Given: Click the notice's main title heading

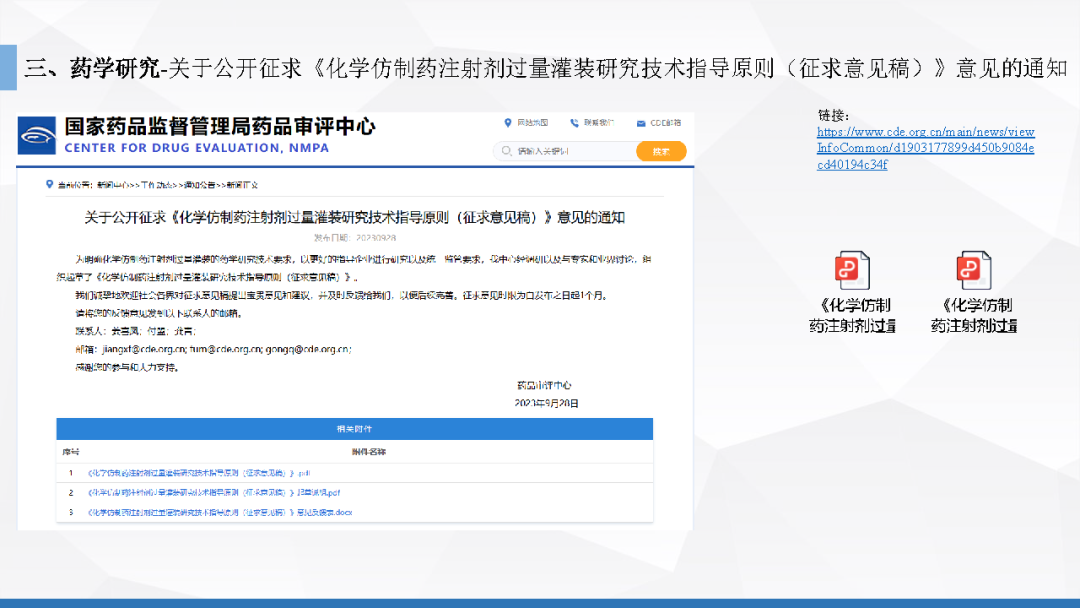Looking at the screenshot, I should [x=354, y=217].
